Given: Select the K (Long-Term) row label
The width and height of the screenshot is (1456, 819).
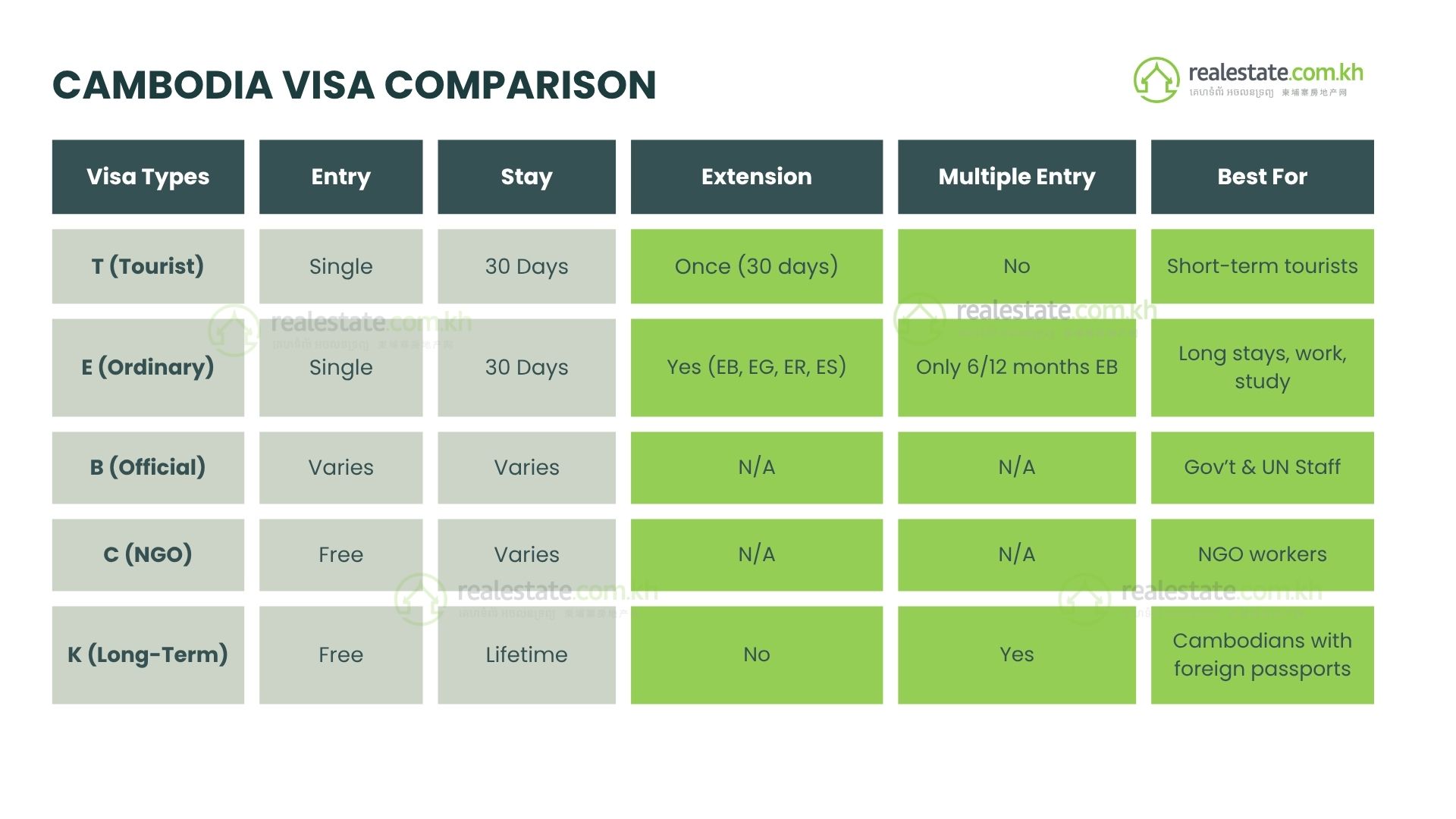Looking at the screenshot, I should pos(148,654).
